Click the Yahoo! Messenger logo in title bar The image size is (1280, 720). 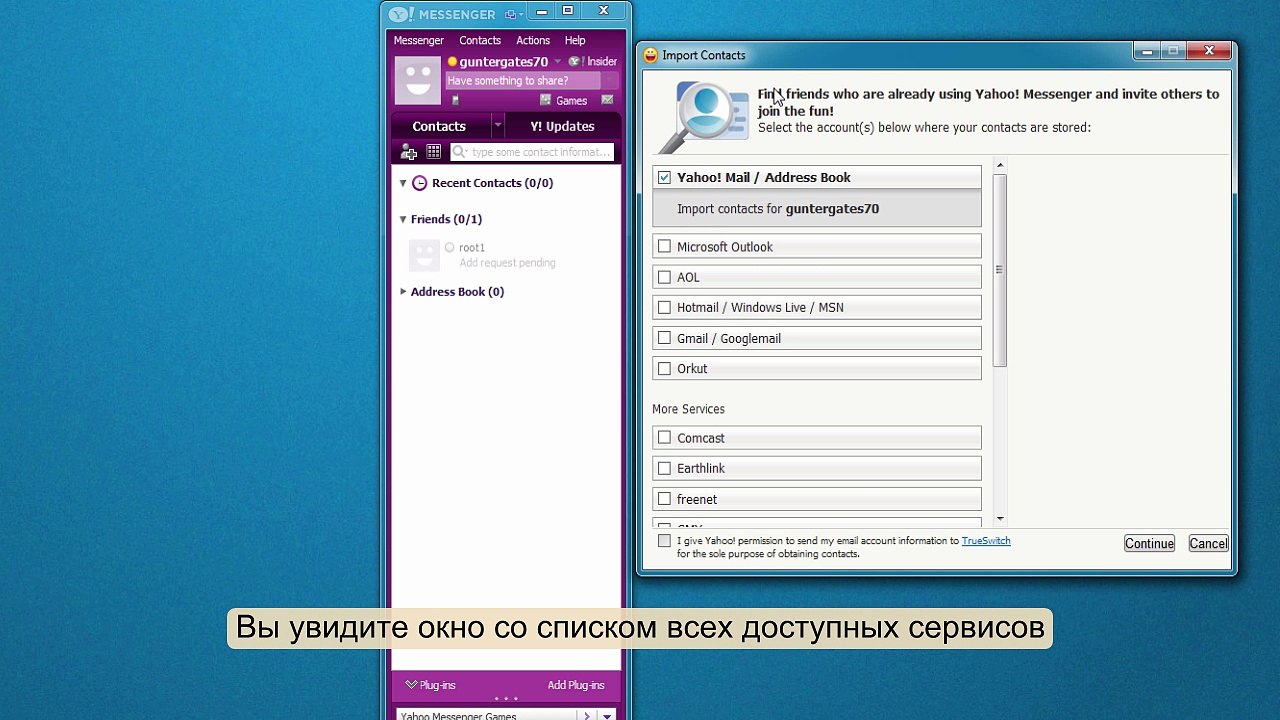[401, 14]
